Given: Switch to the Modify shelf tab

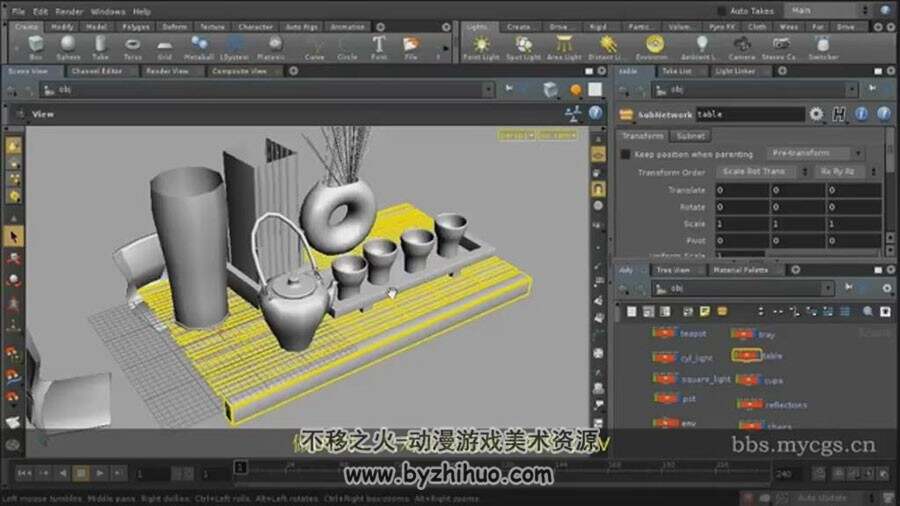Looking at the screenshot, I should point(62,26).
